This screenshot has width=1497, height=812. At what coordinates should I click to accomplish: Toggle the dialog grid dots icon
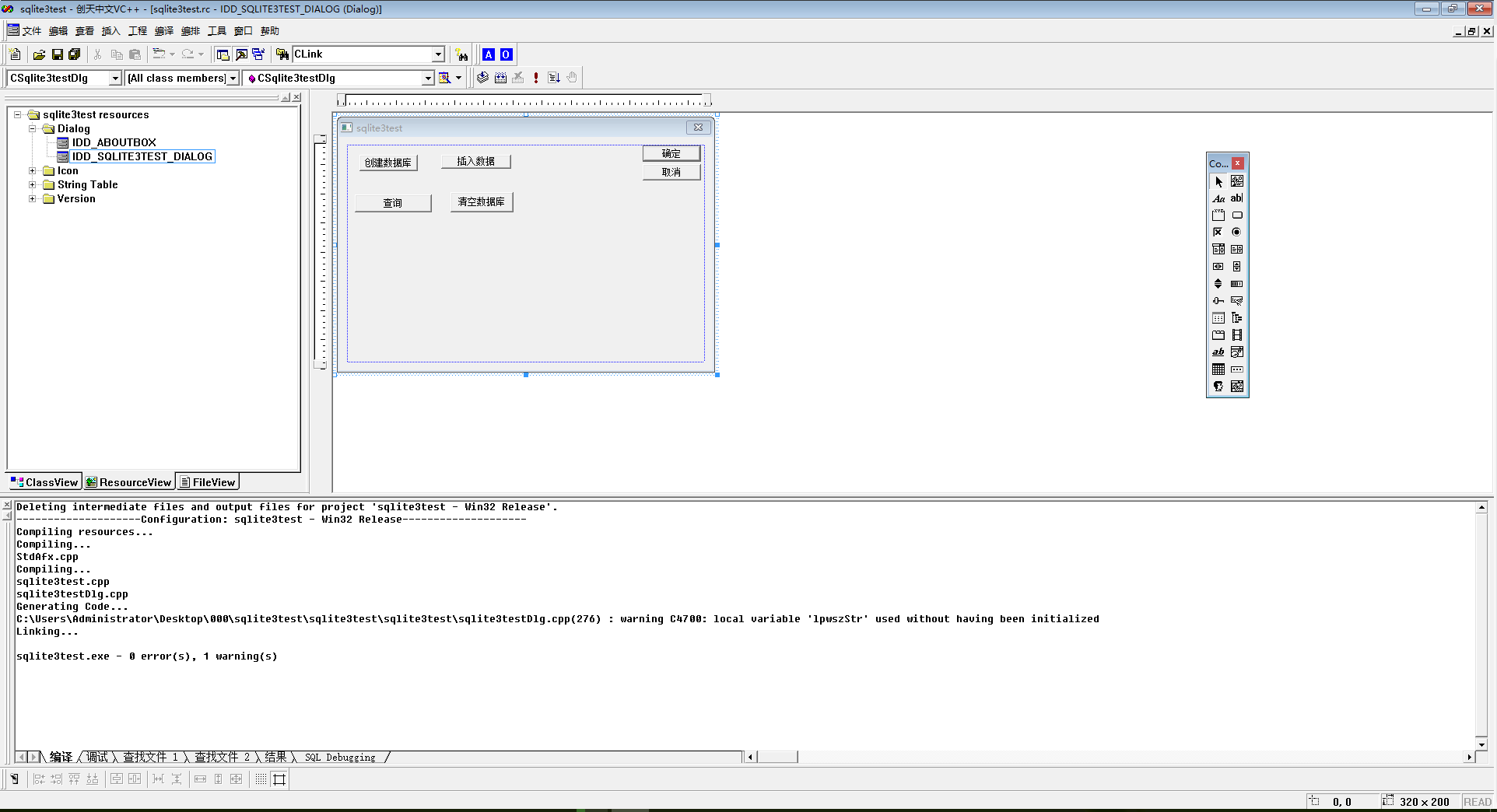pyautogui.click(x=261, y=779)
